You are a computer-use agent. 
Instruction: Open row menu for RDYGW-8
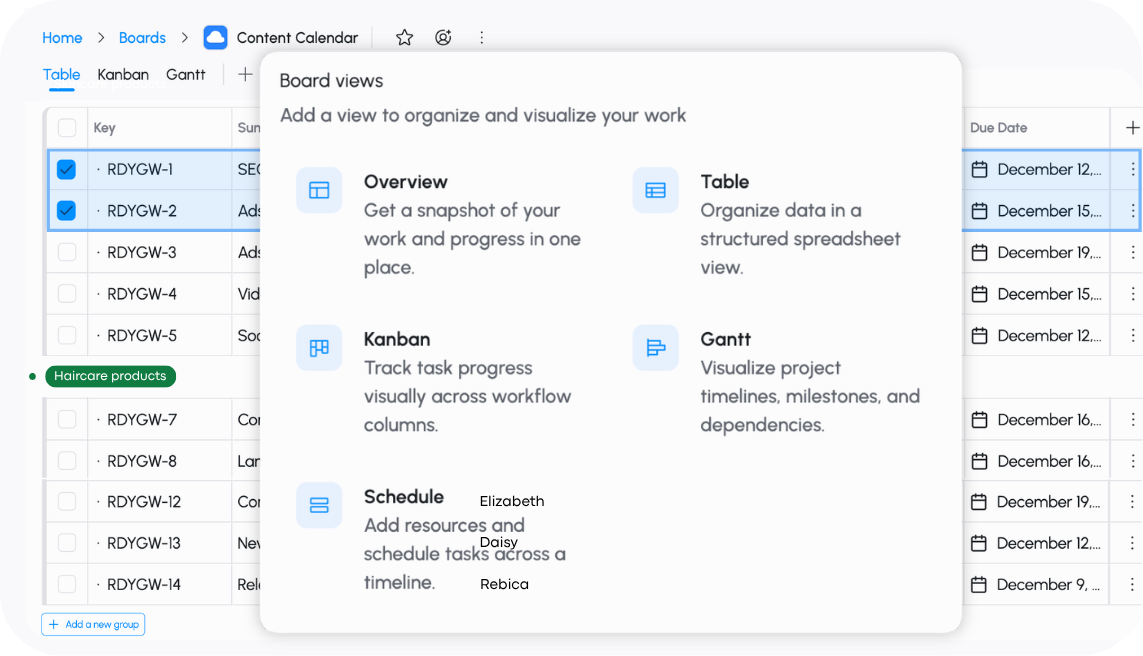point(1132,461)
